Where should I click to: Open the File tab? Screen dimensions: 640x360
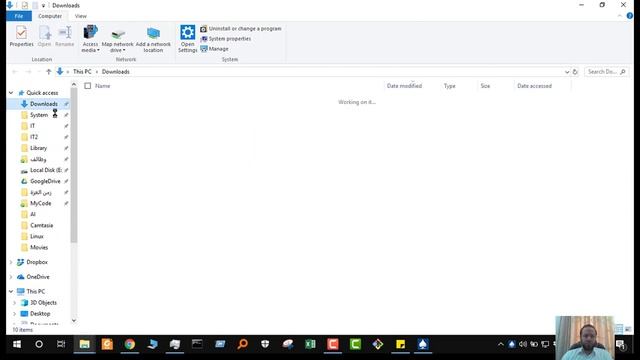click(x=19, y=16)
